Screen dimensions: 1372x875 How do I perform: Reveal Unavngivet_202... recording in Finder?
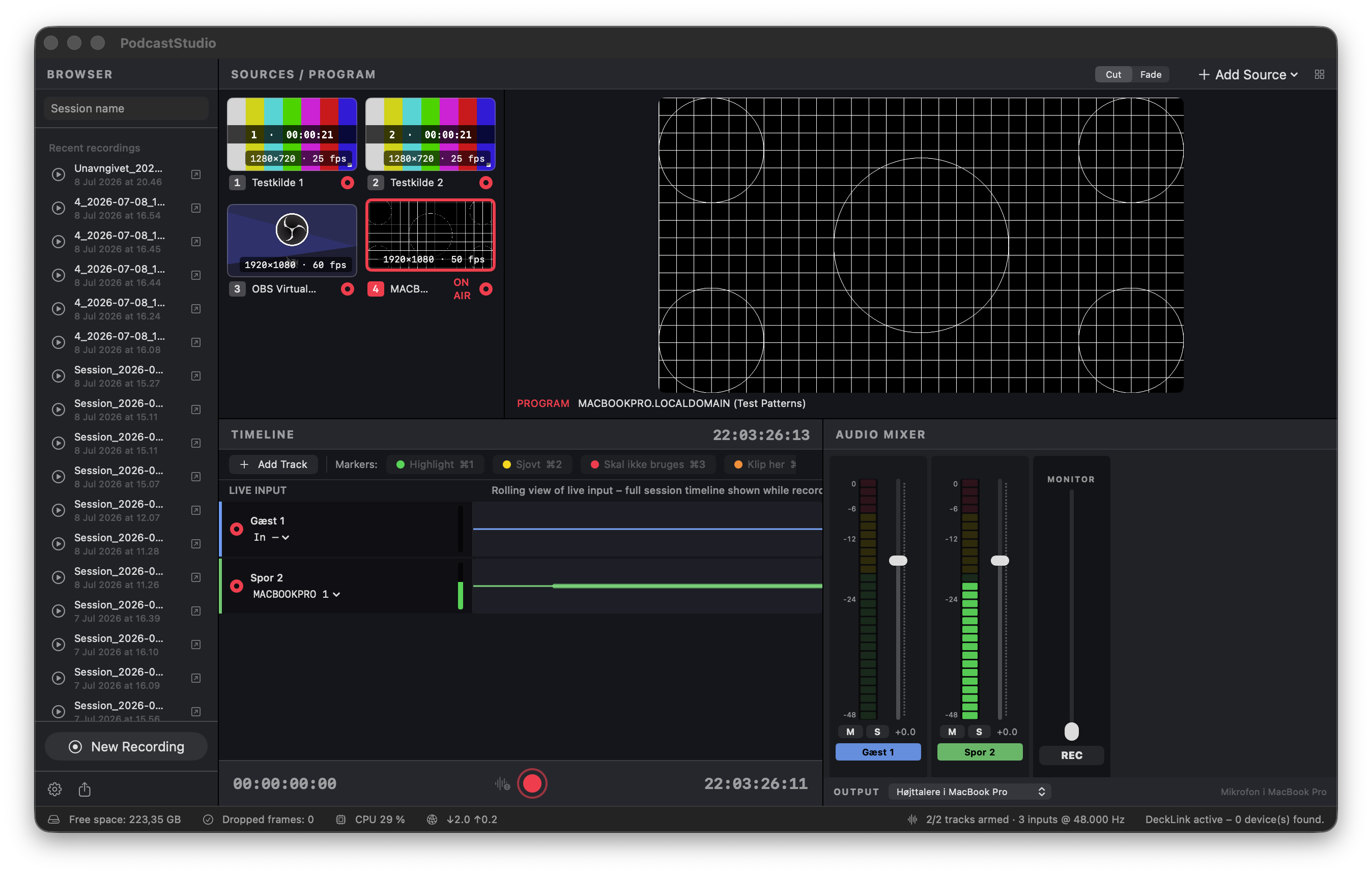[x=195, y=174]
